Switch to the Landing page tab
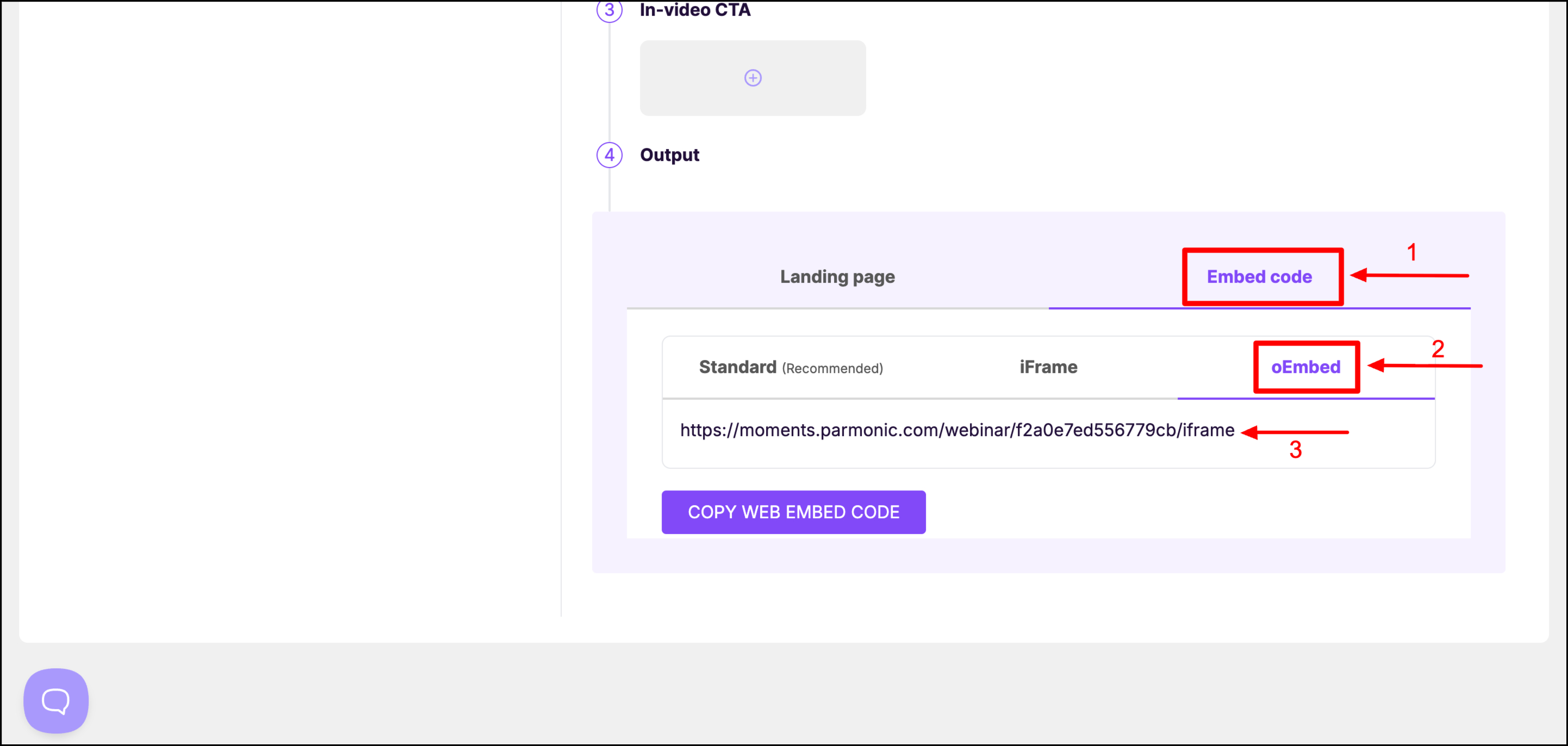 pyautogui.click(x=837, y=277)
